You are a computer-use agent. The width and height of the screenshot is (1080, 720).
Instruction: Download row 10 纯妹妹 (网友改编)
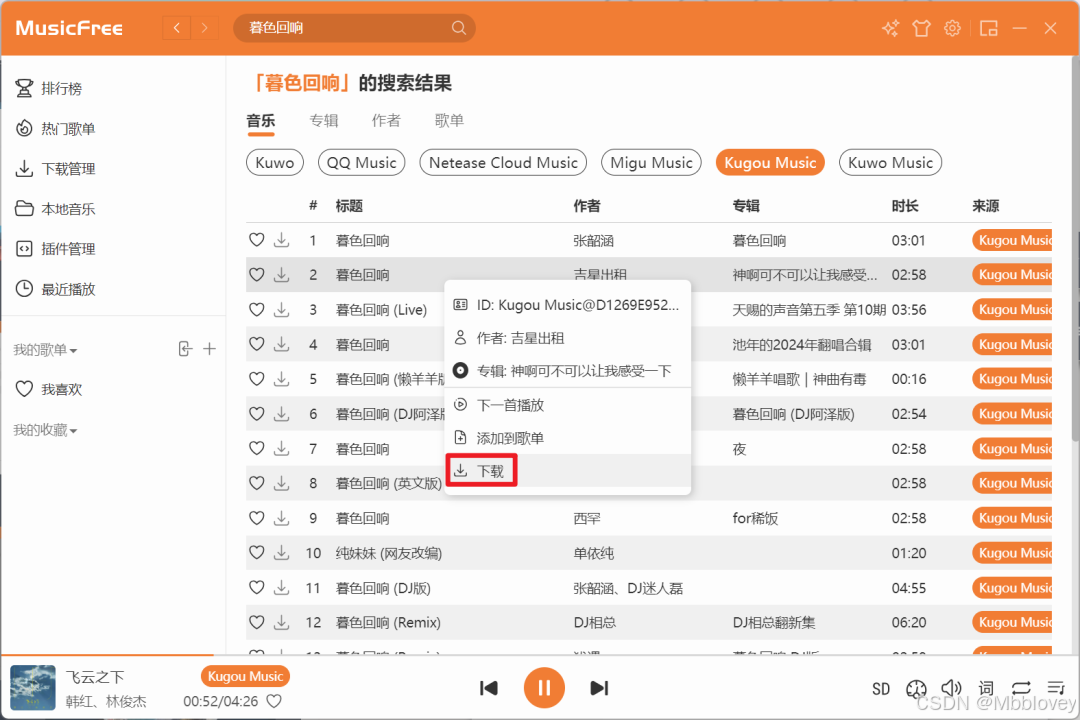click(x=282, y=553)
